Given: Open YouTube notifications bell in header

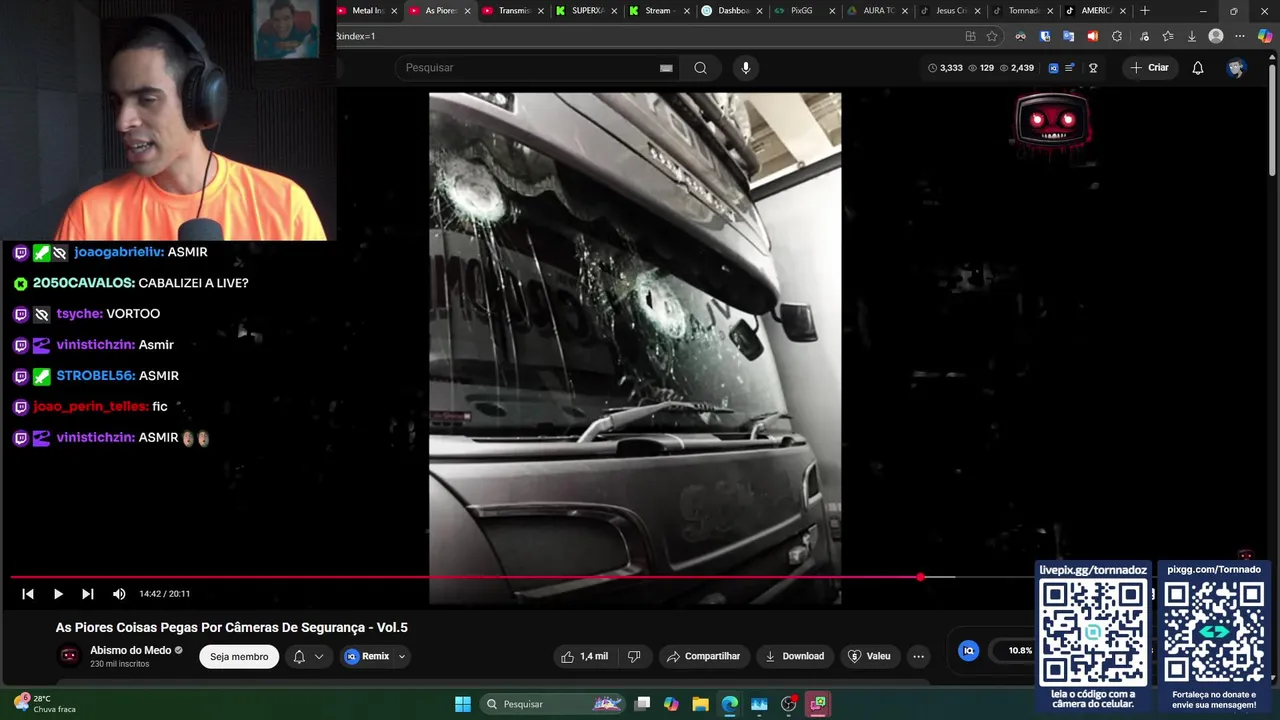Looking at the screenshot, I should click(x=1198, y=67).
